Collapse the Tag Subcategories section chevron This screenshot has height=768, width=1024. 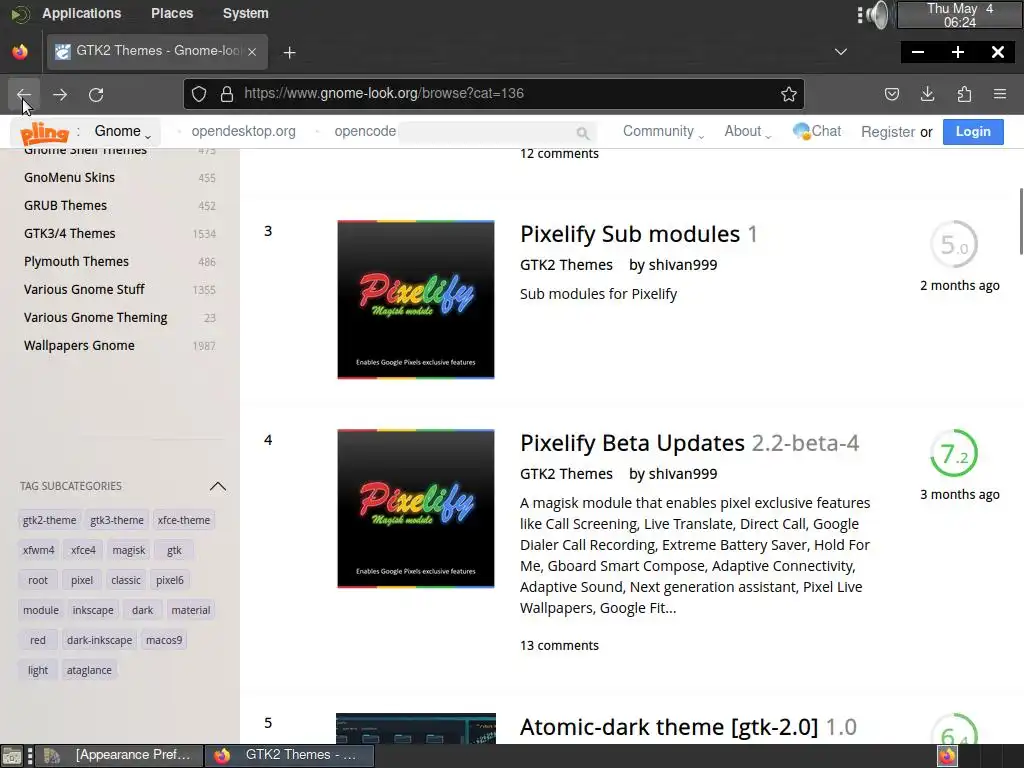217,486
